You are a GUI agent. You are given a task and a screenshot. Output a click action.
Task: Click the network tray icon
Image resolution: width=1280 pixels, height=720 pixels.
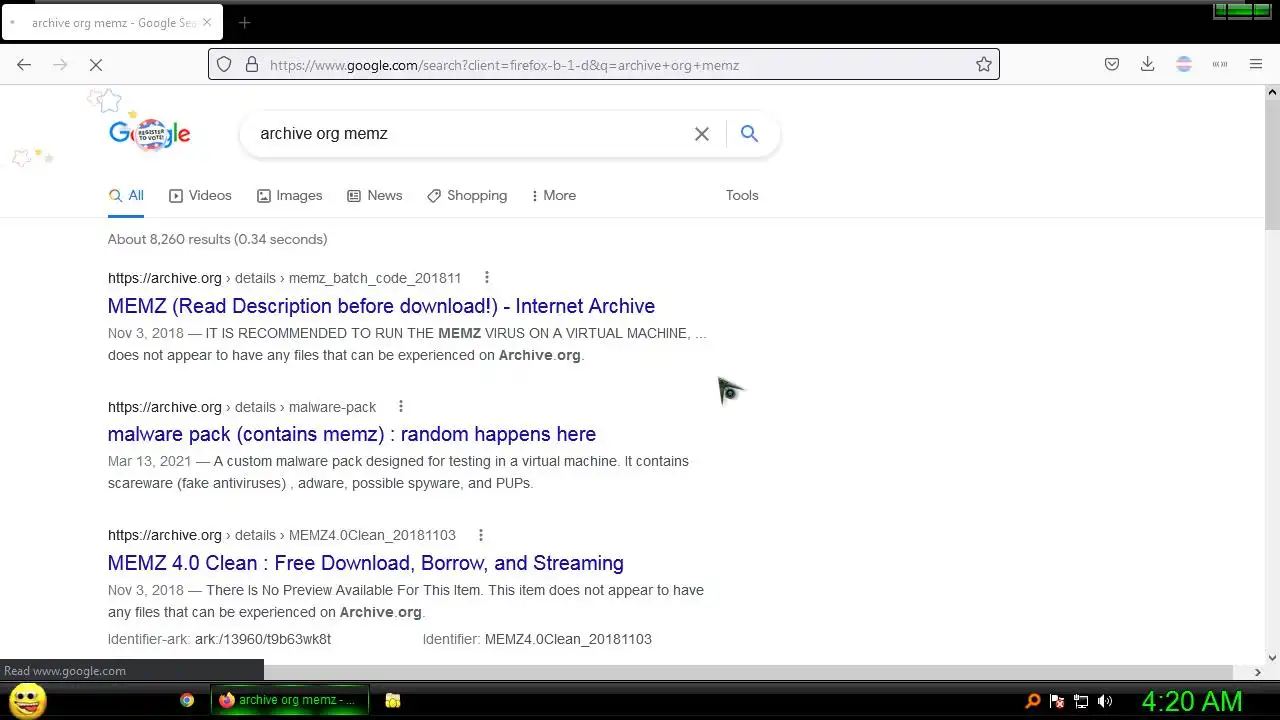click(1081, 701)
